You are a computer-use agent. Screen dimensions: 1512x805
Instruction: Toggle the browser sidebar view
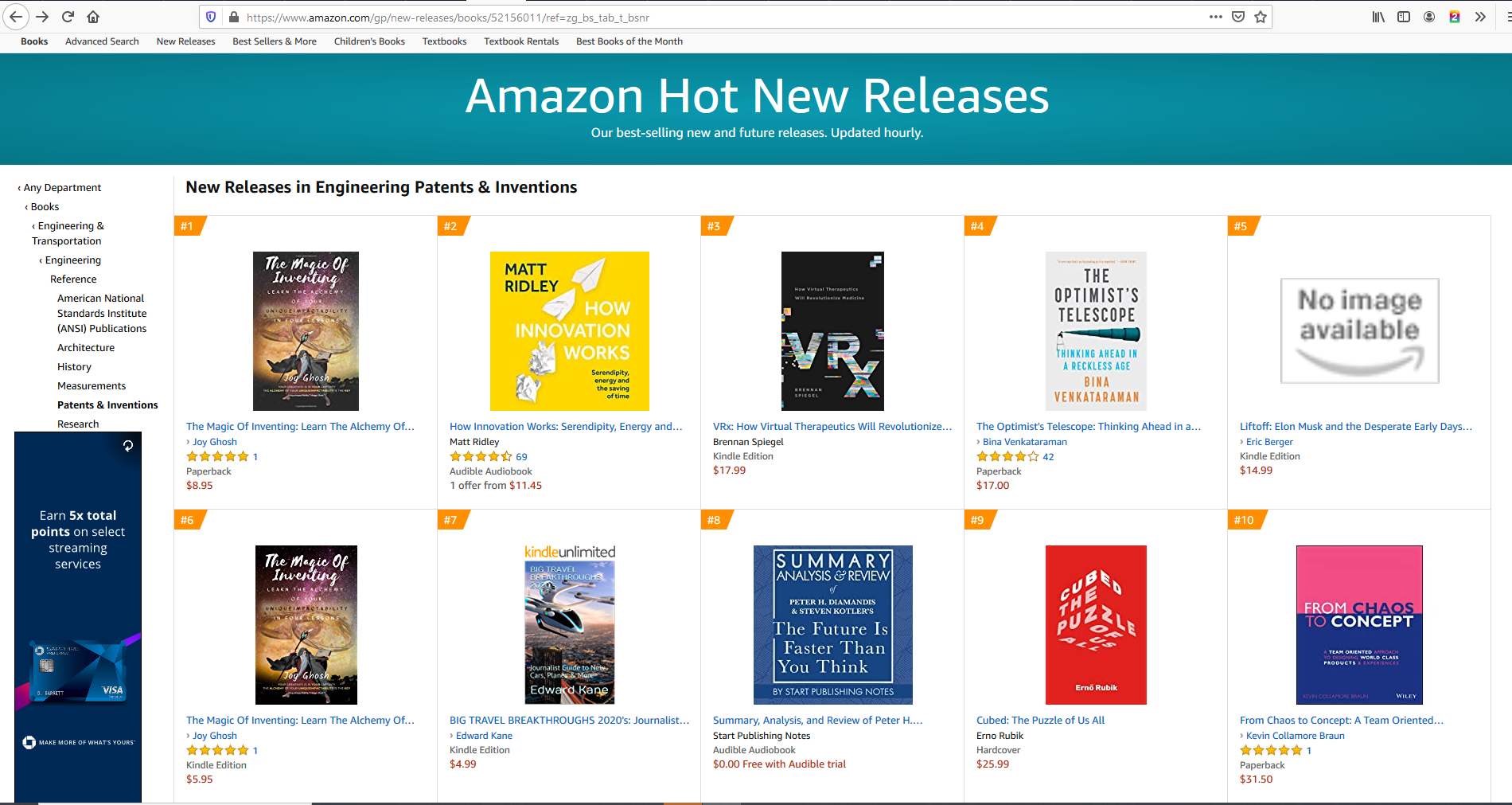[x=1404, y=17]
